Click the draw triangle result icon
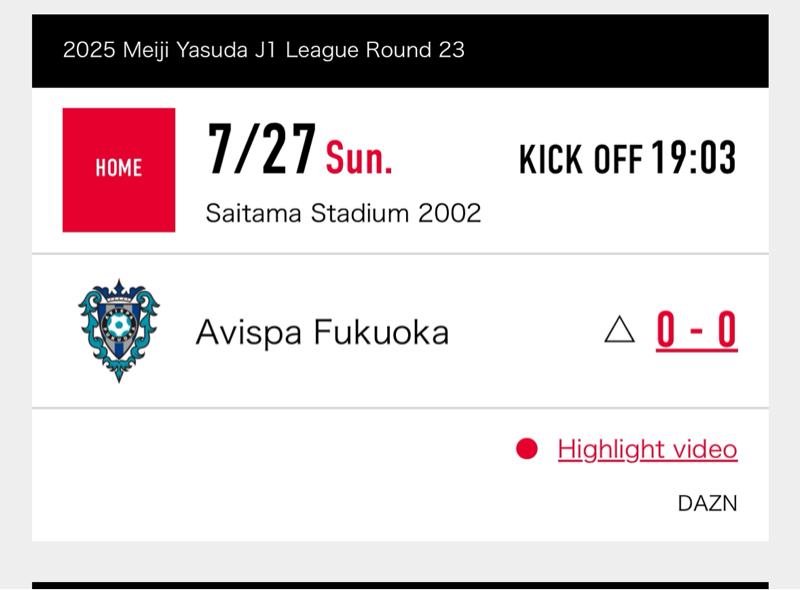This screenshot has height=590, width=800. pos(619,329)
